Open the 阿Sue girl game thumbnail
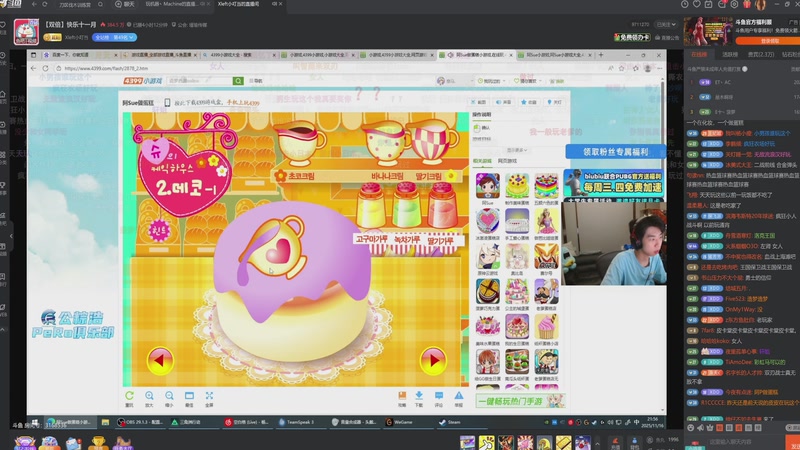This screenshot has width=800, height=450. click(x=488, y=186)
